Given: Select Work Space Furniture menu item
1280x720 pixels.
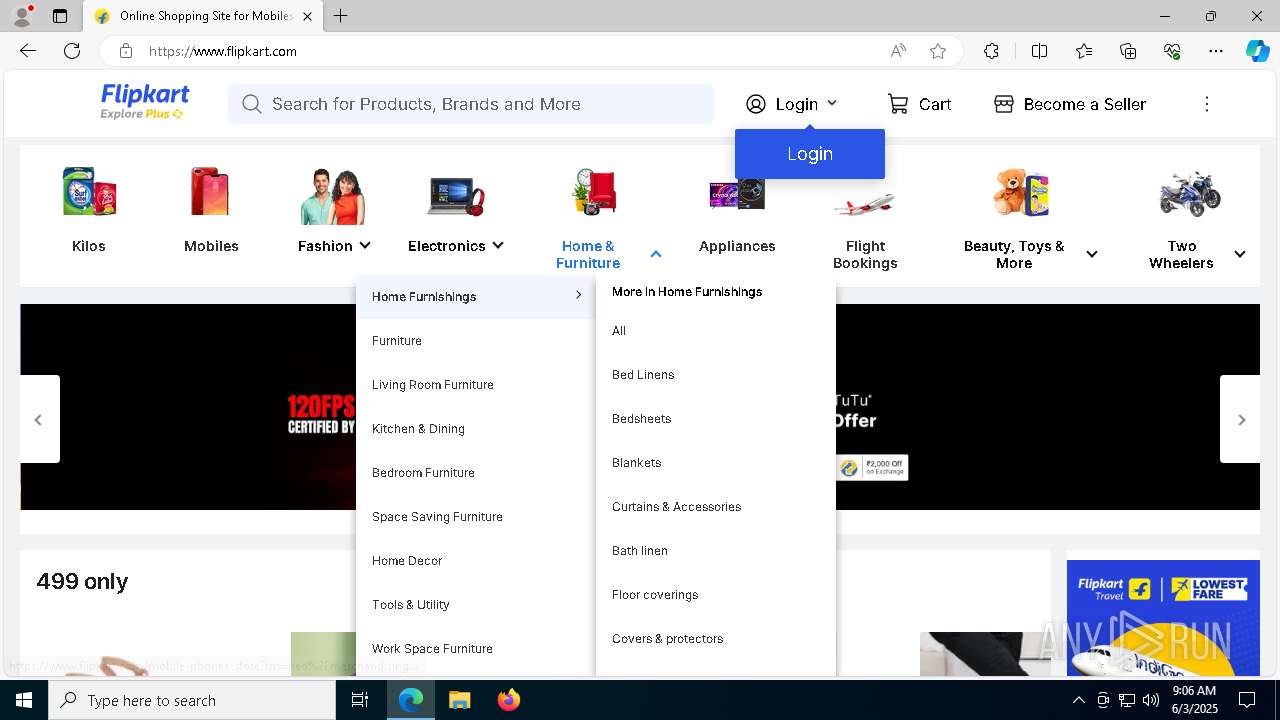Looking at the screenshot, I should point(432,649).
